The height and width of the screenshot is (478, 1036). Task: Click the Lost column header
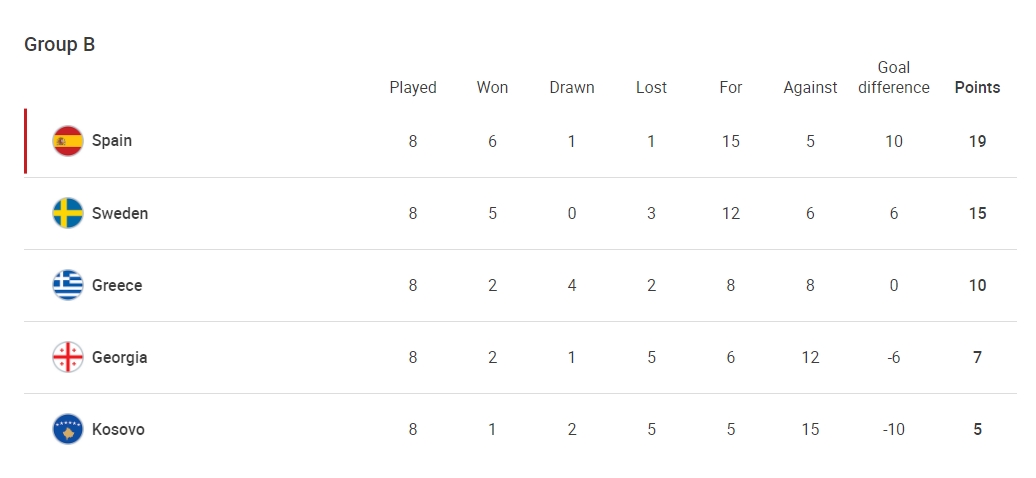(x=651, y=87)
